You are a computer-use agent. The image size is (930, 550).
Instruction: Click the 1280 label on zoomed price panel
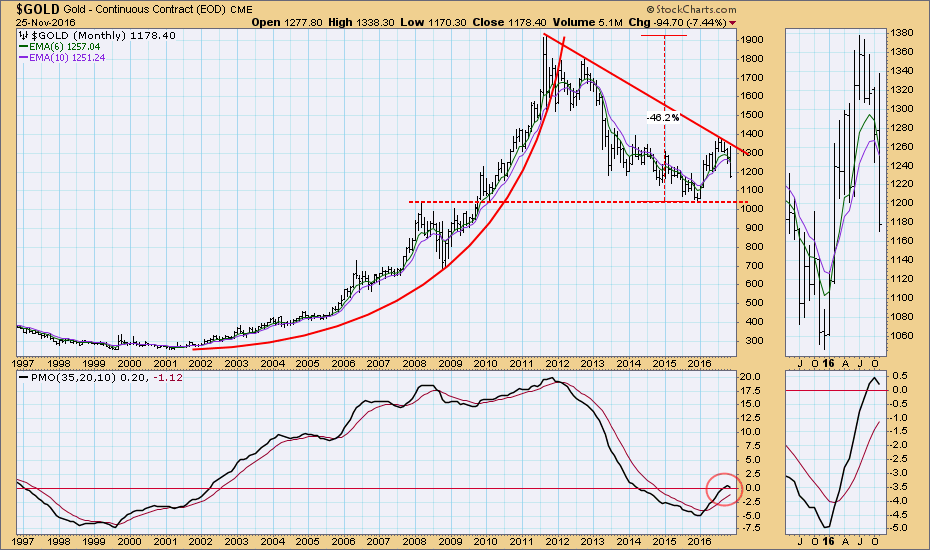pos(902,128)
